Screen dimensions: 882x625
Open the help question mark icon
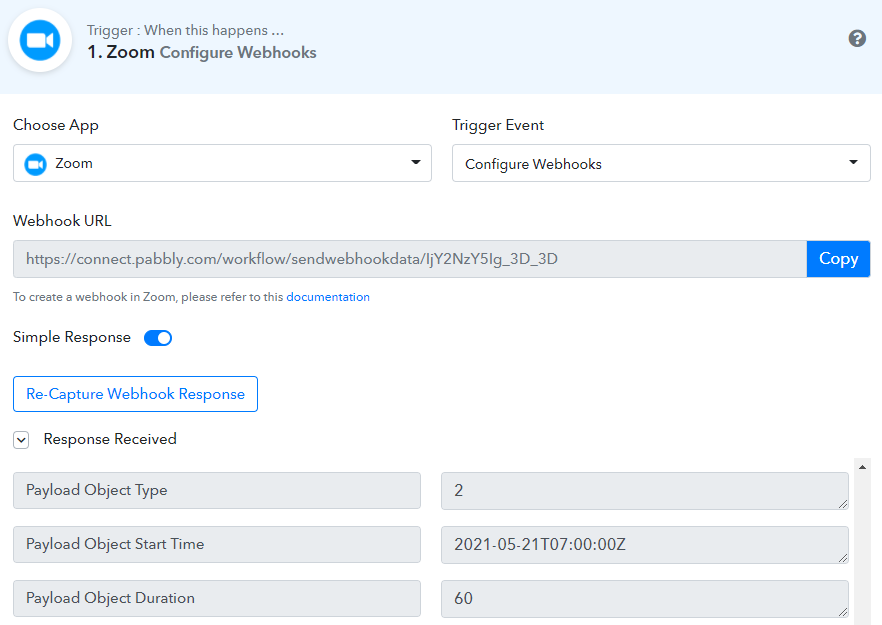pos(857,38)
